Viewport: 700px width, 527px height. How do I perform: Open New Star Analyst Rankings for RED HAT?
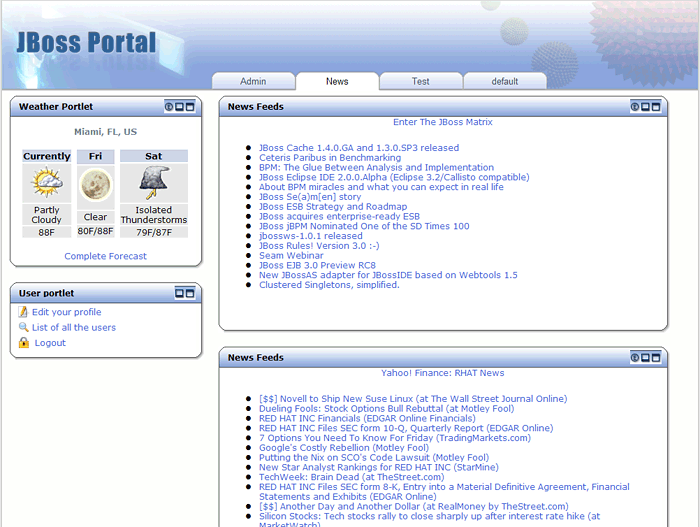coord(379,468)
